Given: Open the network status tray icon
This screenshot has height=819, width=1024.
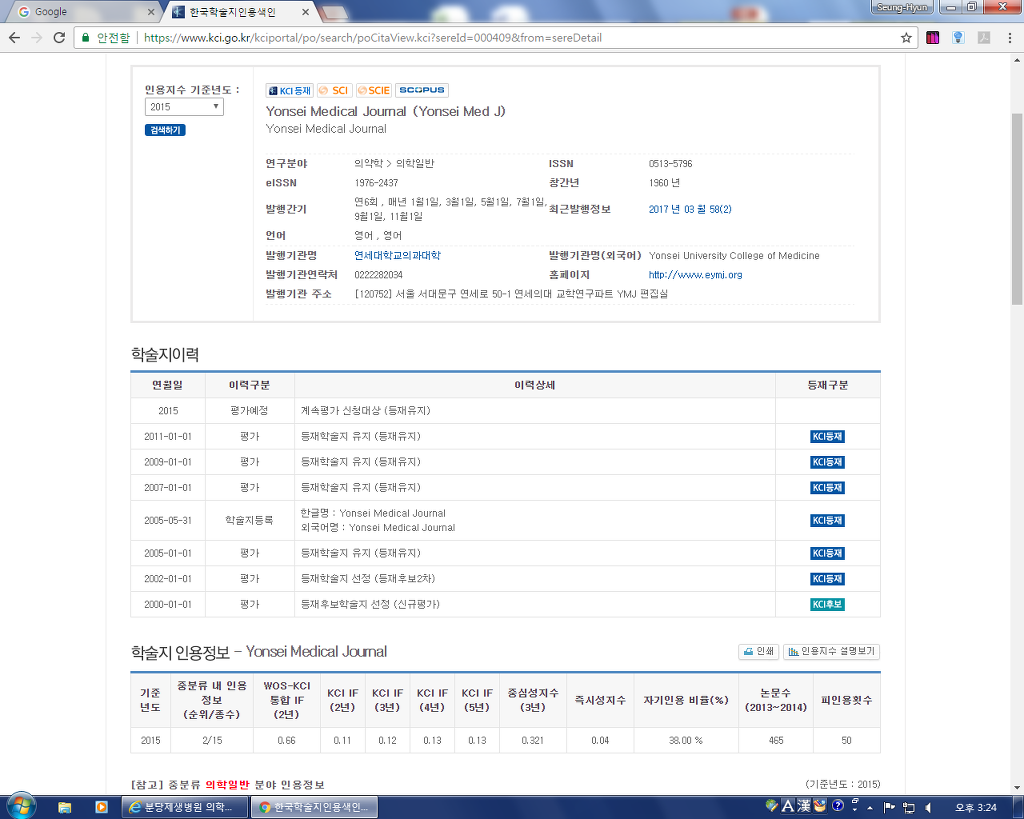Looking at the screenshot, I should click(x=908, y=807).
